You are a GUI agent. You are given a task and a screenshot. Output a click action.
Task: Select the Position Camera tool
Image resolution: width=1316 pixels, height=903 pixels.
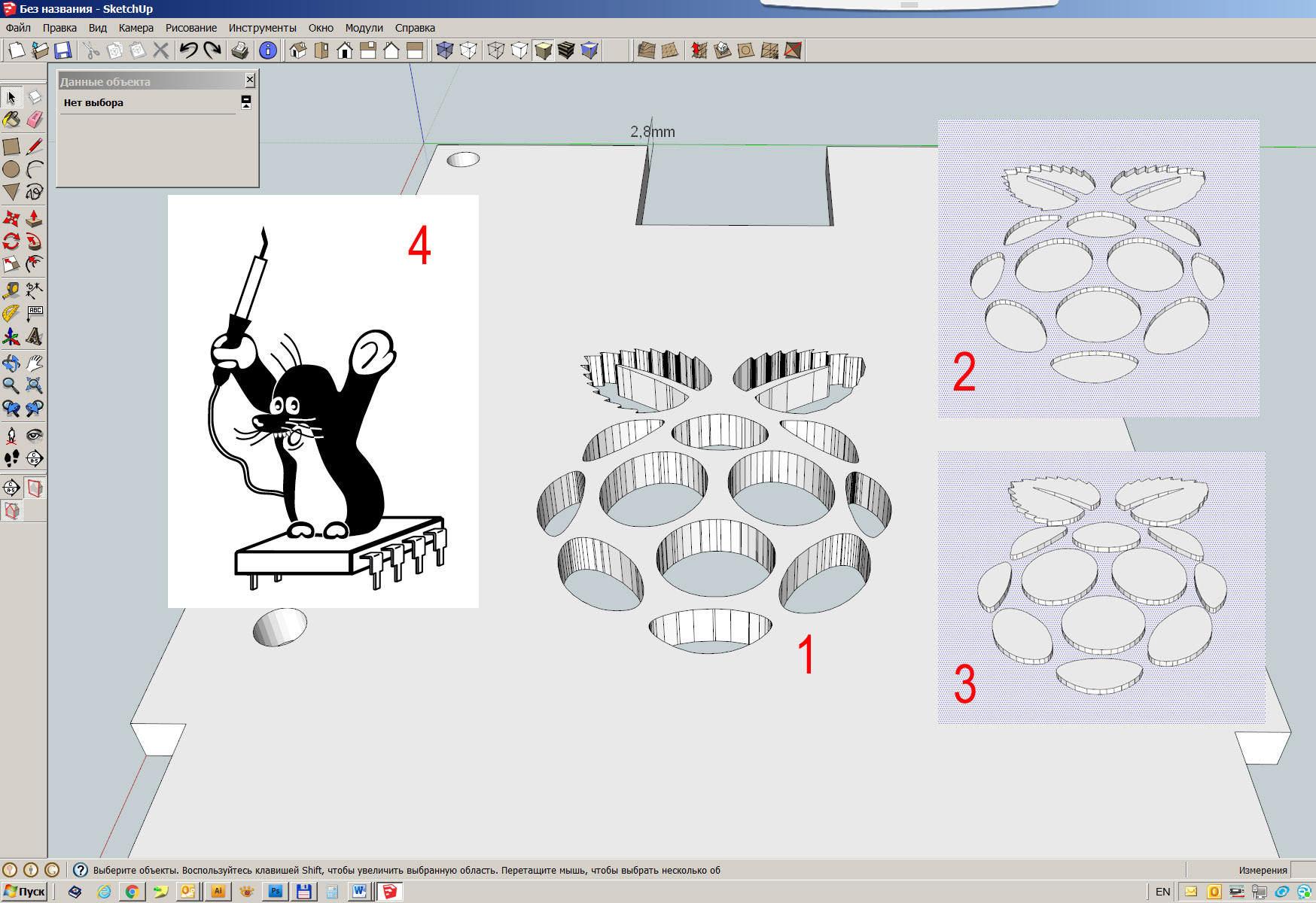(11, 435)
